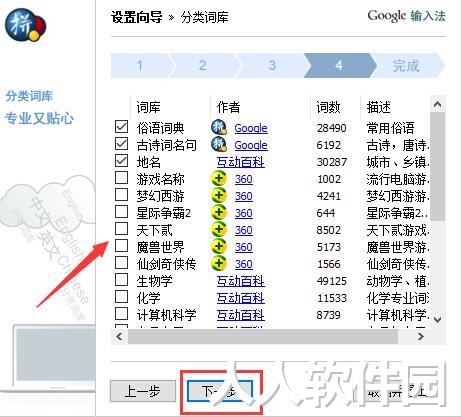Click the word count 28490
462x417 pixels.
(x=332, y=128)
